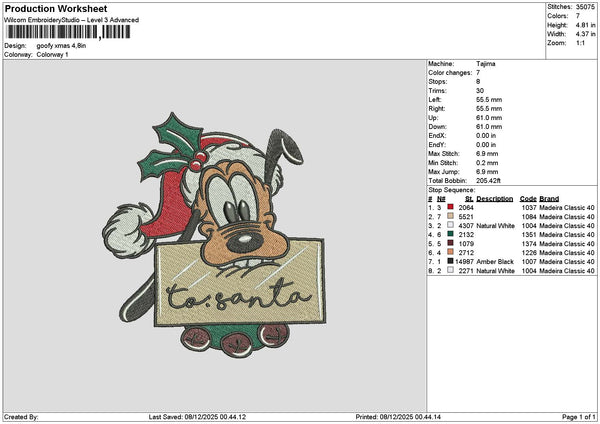Click the Trims value '30'

(x=480, y=91)
